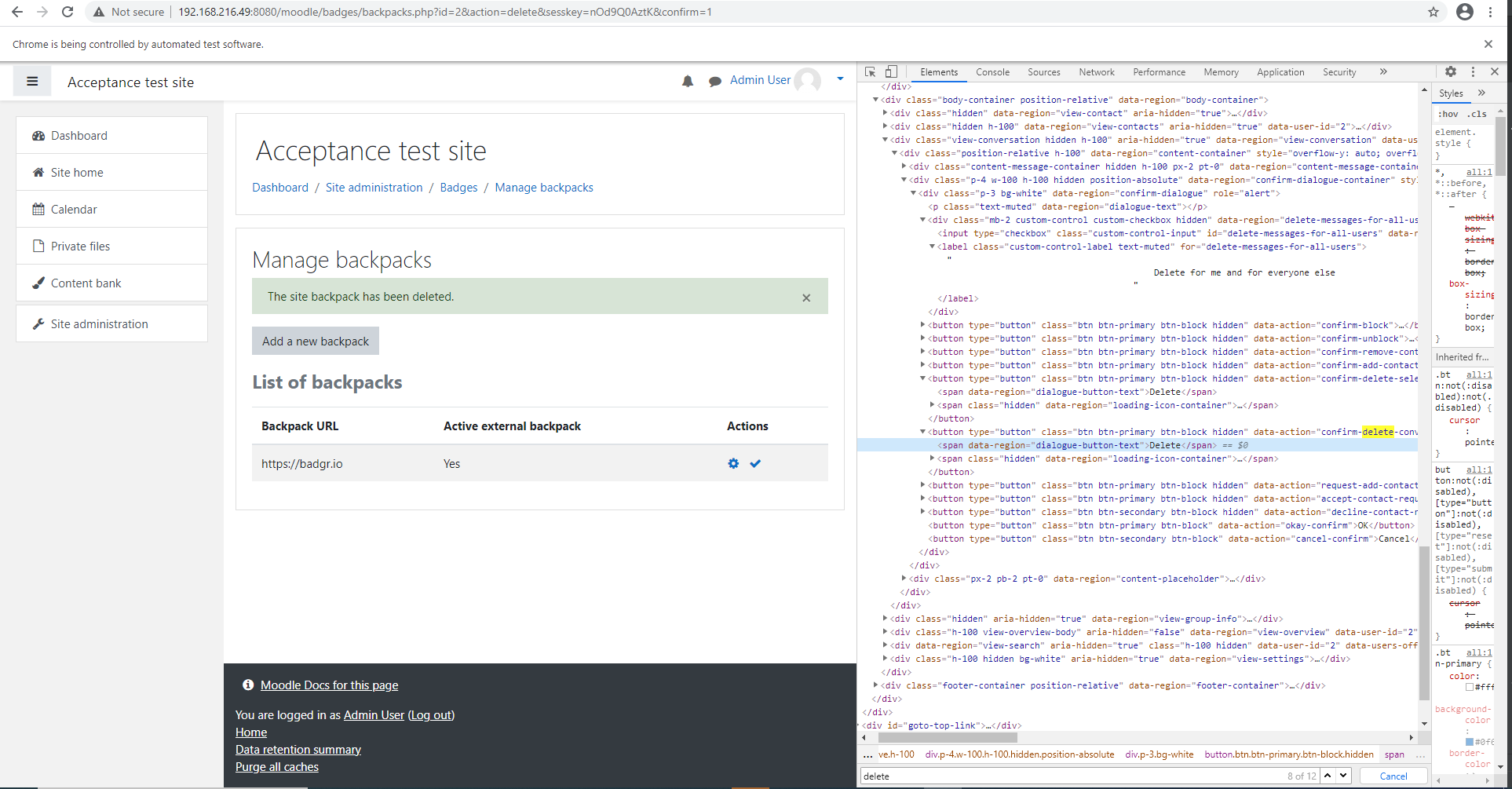This screenshot has width=1512, height=789.
Task: Go forward in browser history
Action: [42, 12]
